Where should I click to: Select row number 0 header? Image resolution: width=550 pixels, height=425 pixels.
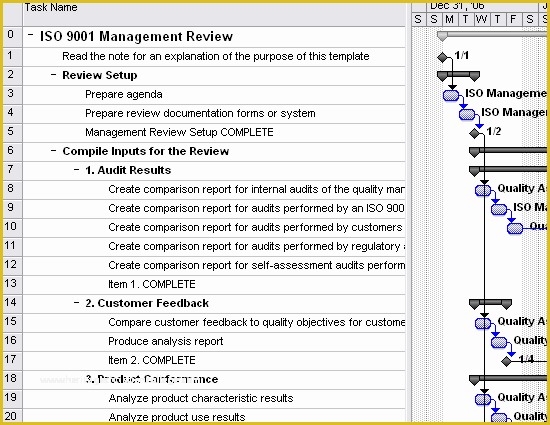(x=12, y=36)
